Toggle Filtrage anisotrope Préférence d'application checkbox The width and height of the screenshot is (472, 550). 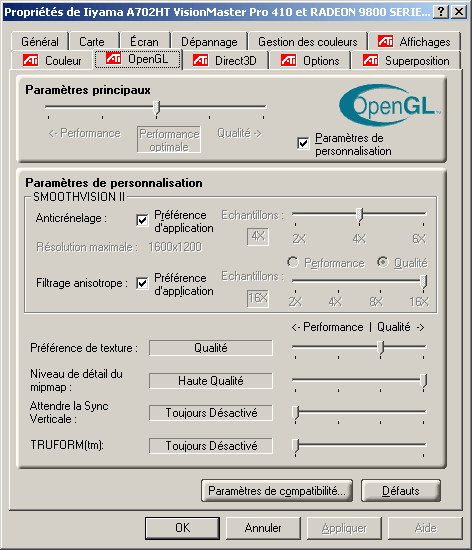(142, 283)
